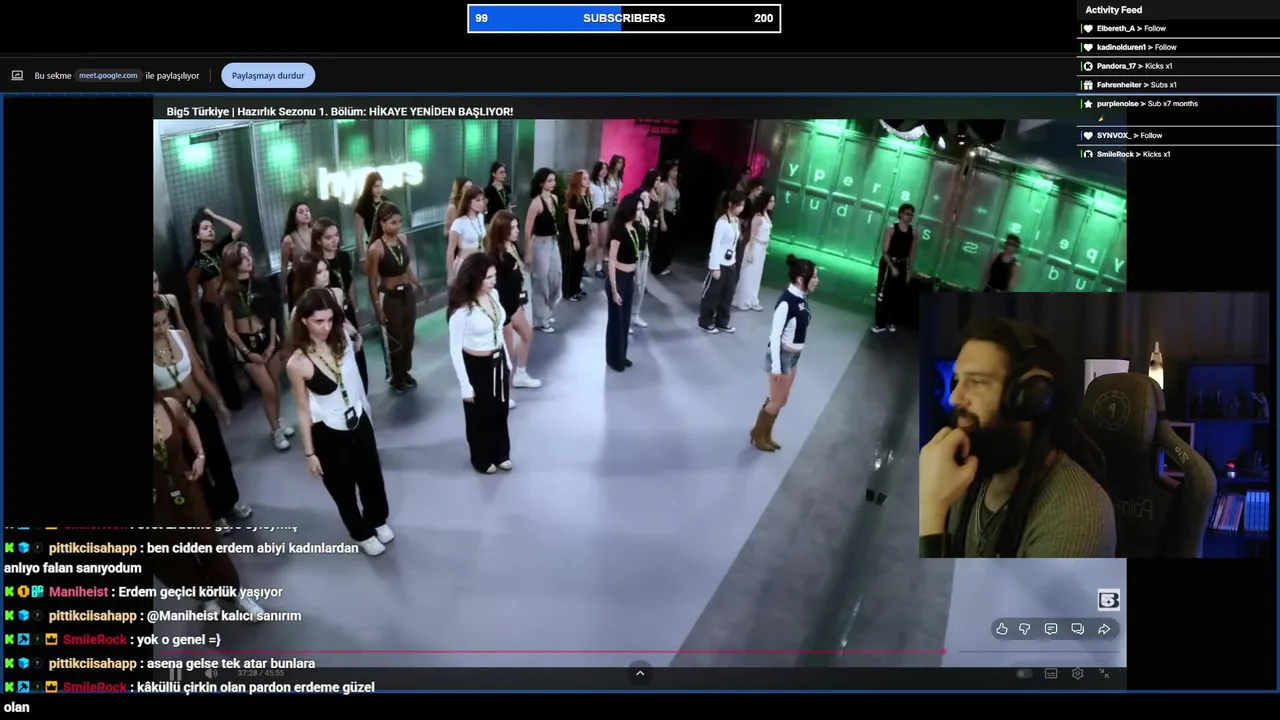This screenshot has width=1280, height=720.
Task: Click the 'Erdem geçici körlük yaşıyor' message
Action: 200,592
